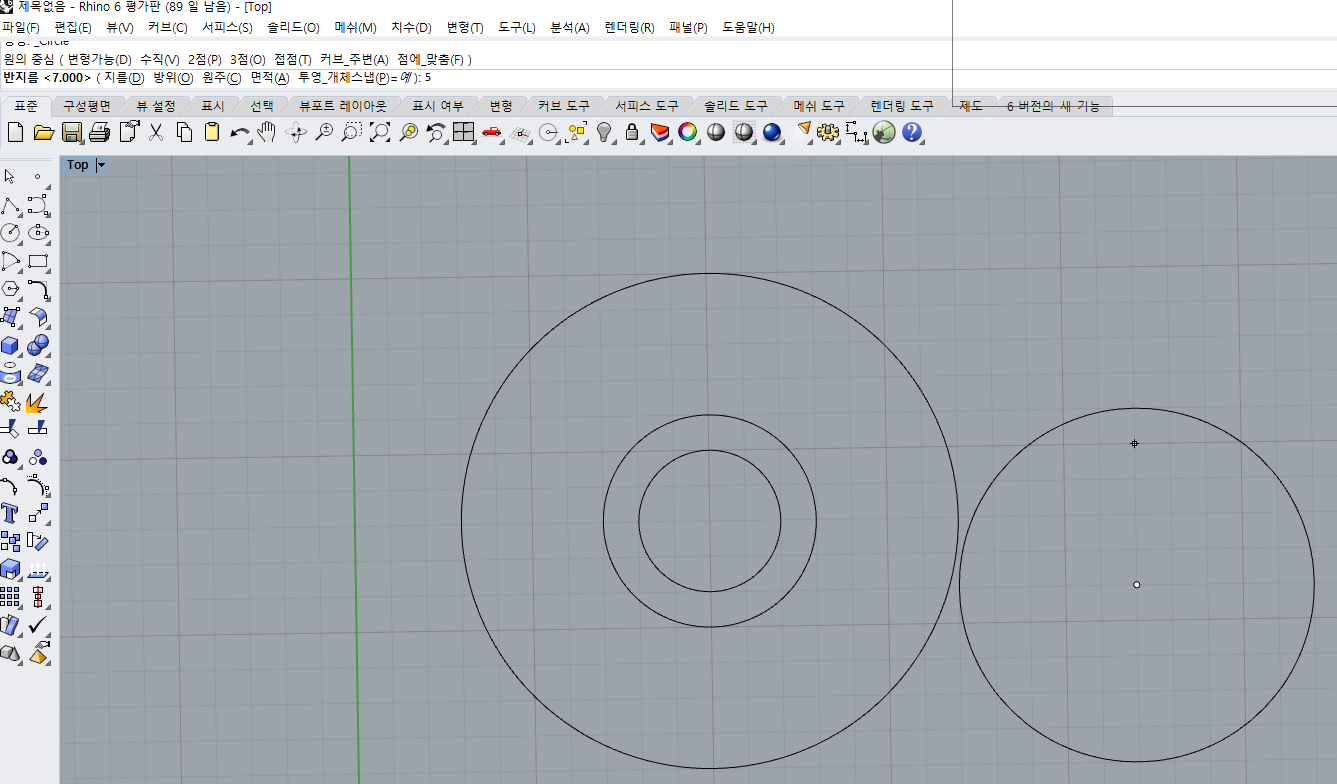Choose the Rectangle tool in the sidebar

click(39, 262)
